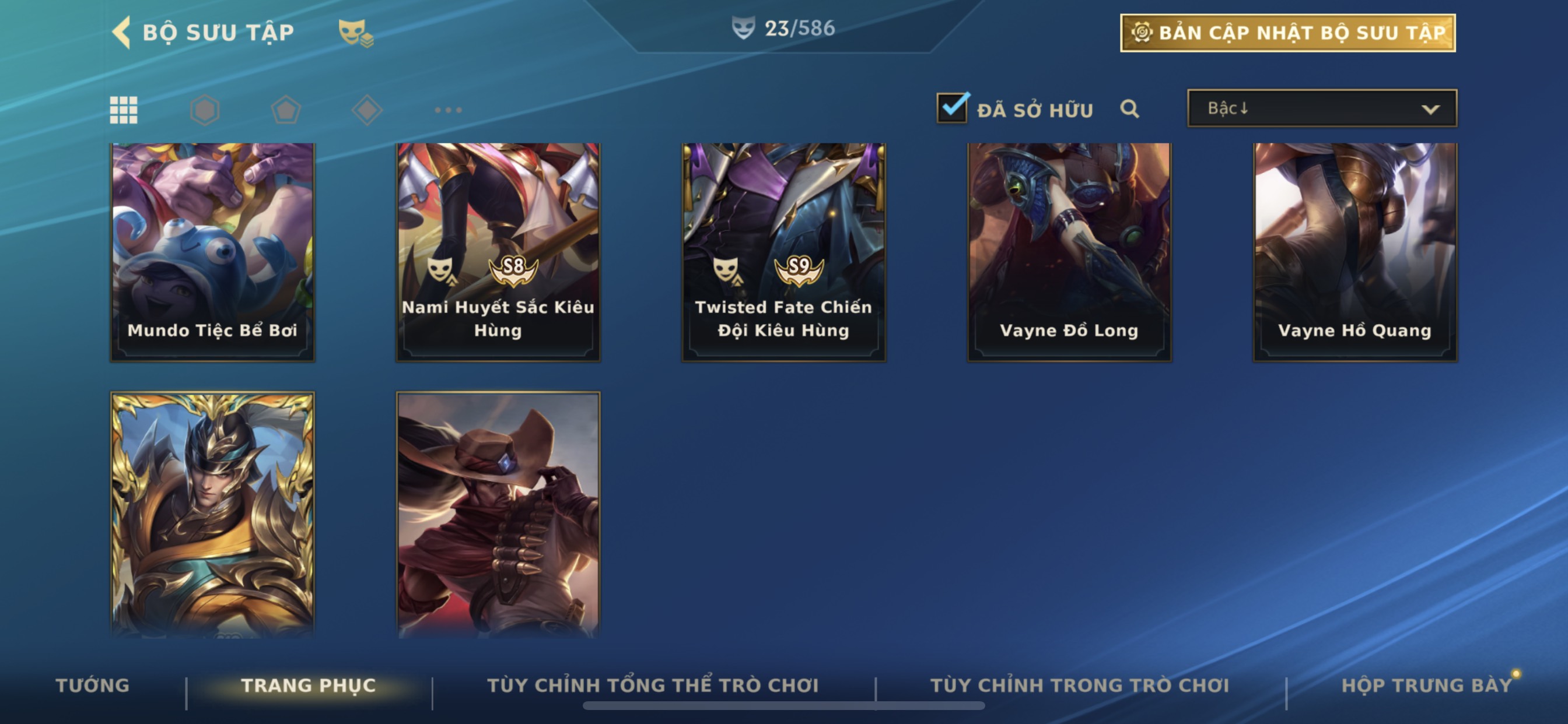
Task: Switch to Tùy Chỉnh Trong Trò Chơi tab
Action: 1080,686
